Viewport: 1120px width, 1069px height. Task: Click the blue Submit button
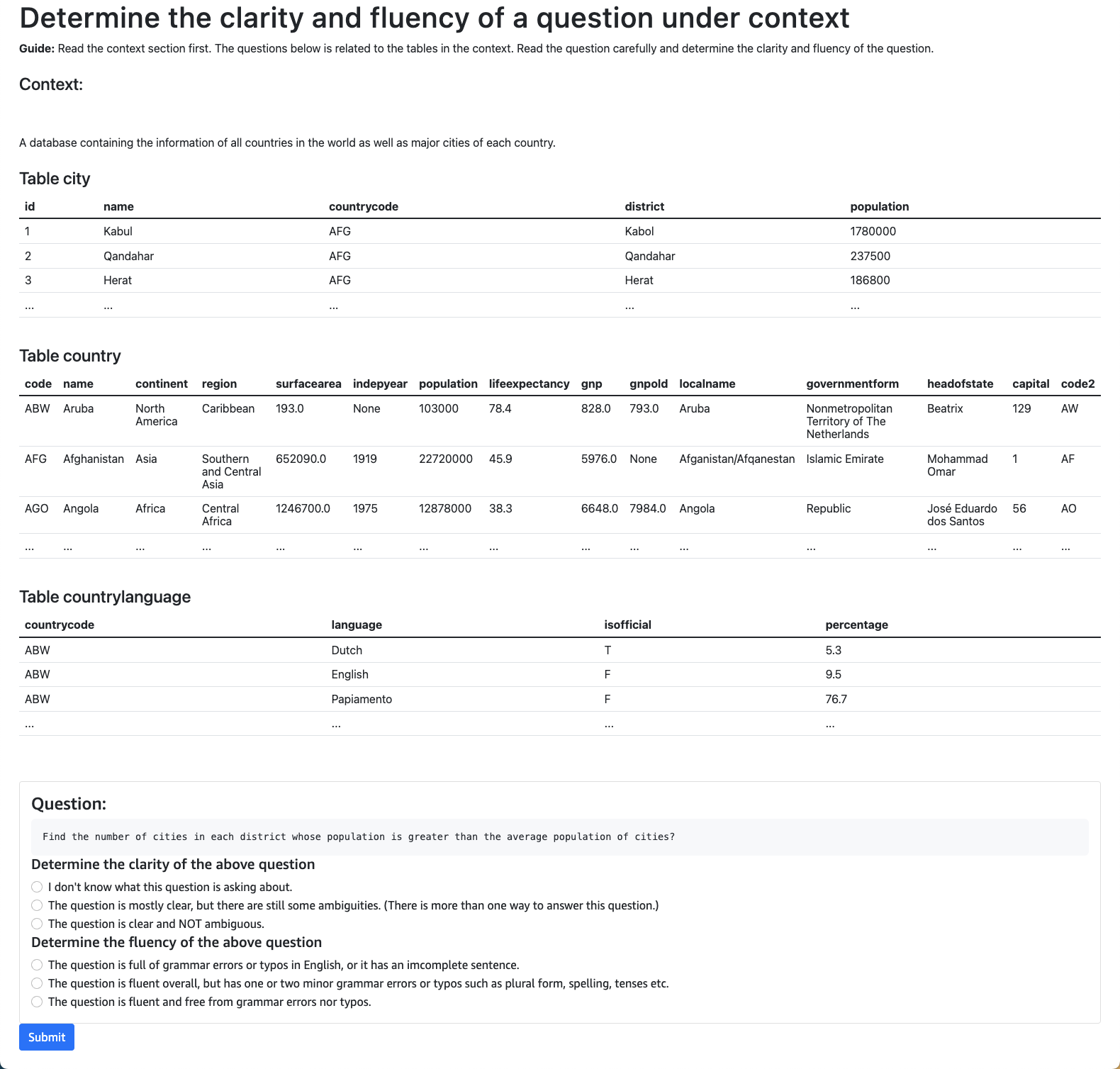pyautogui.click(x=47, y=1037)
